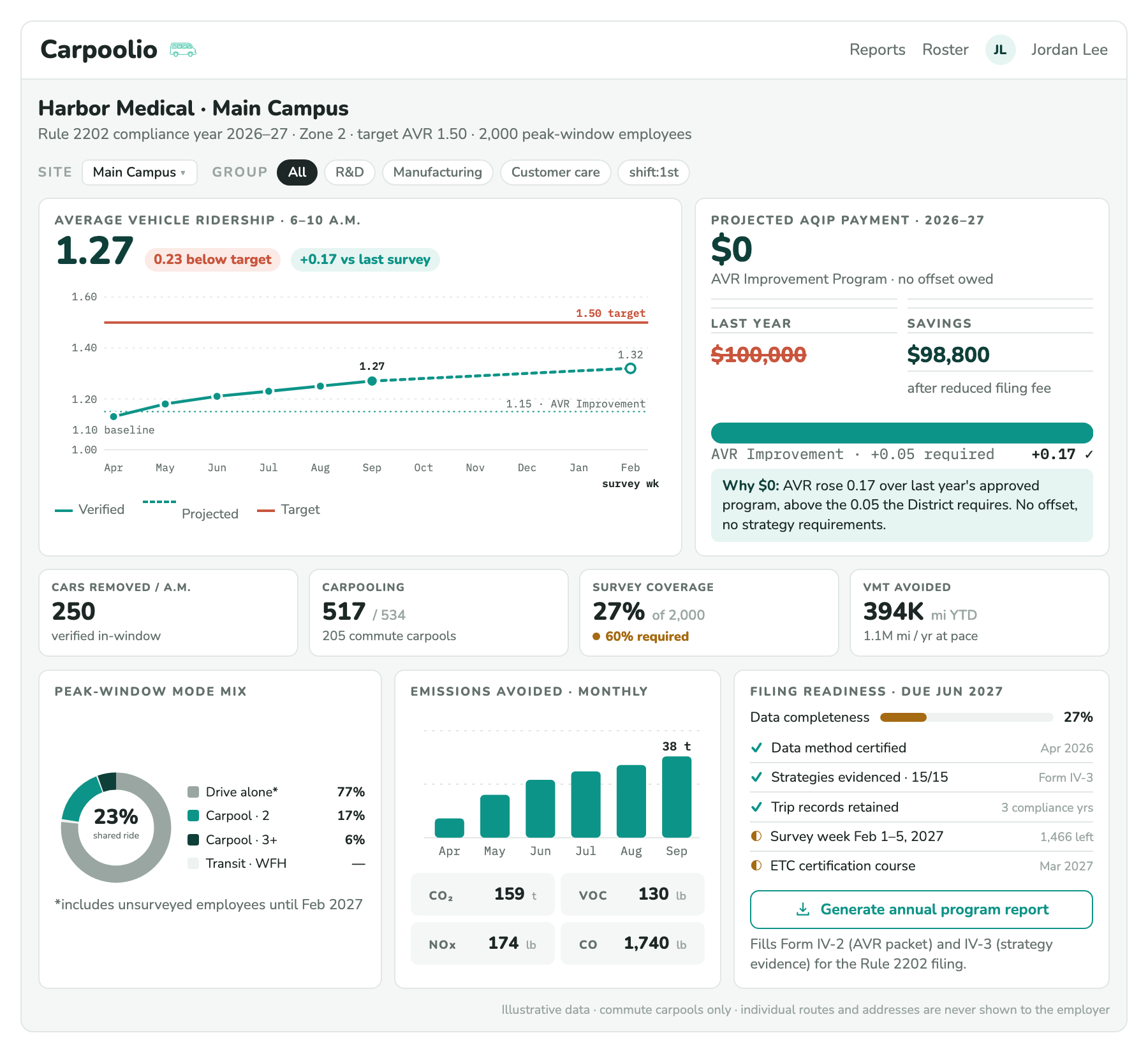Click the Carpooling 517 card
1148x1047 pixels.
[x=439, y=613]
